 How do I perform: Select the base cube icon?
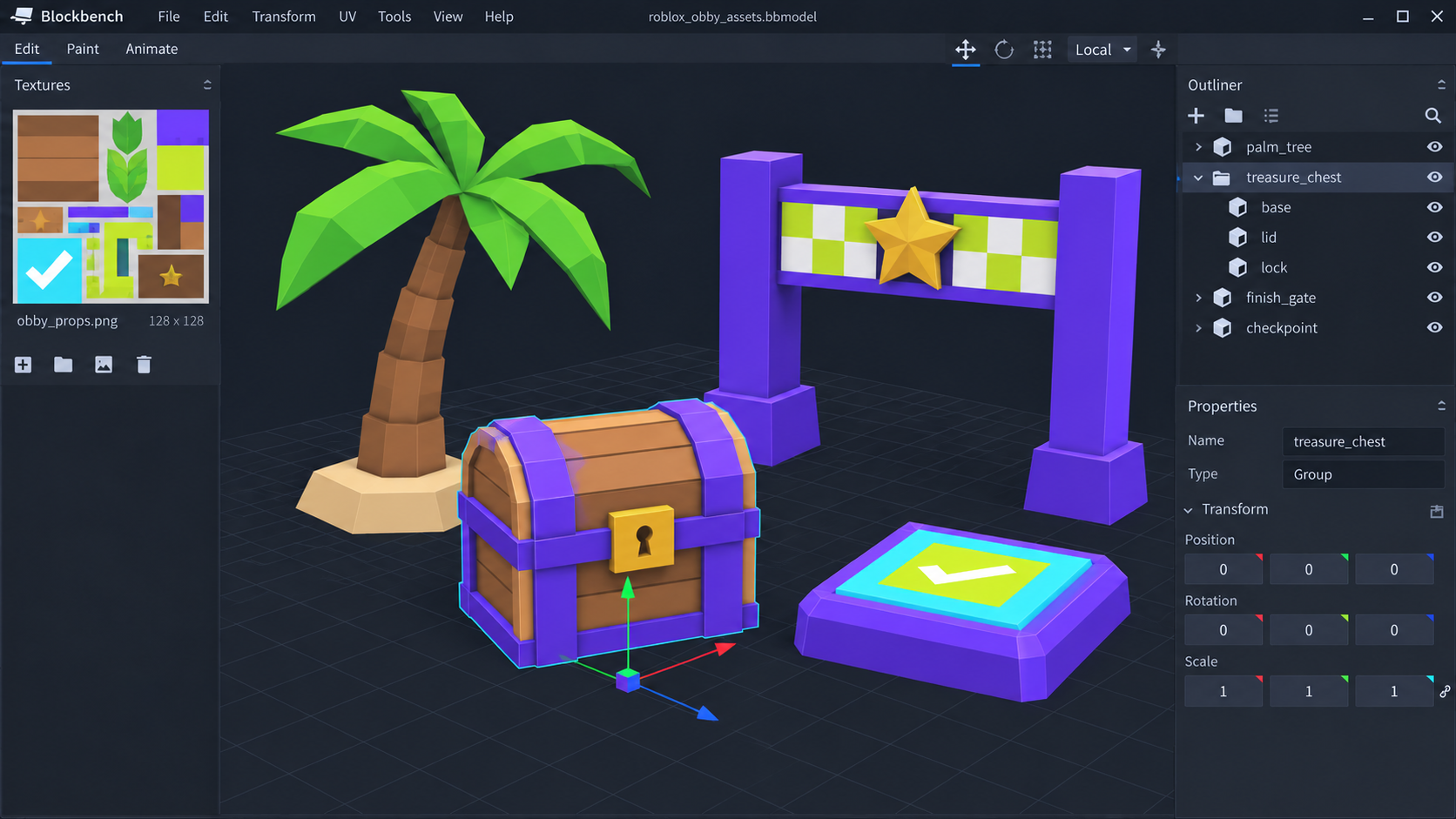click(1237, 207)
